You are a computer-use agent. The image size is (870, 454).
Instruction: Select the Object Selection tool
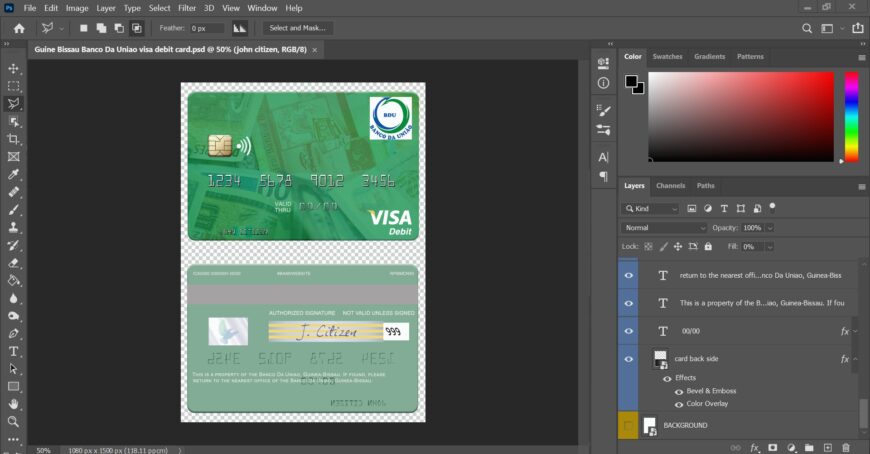13,122
